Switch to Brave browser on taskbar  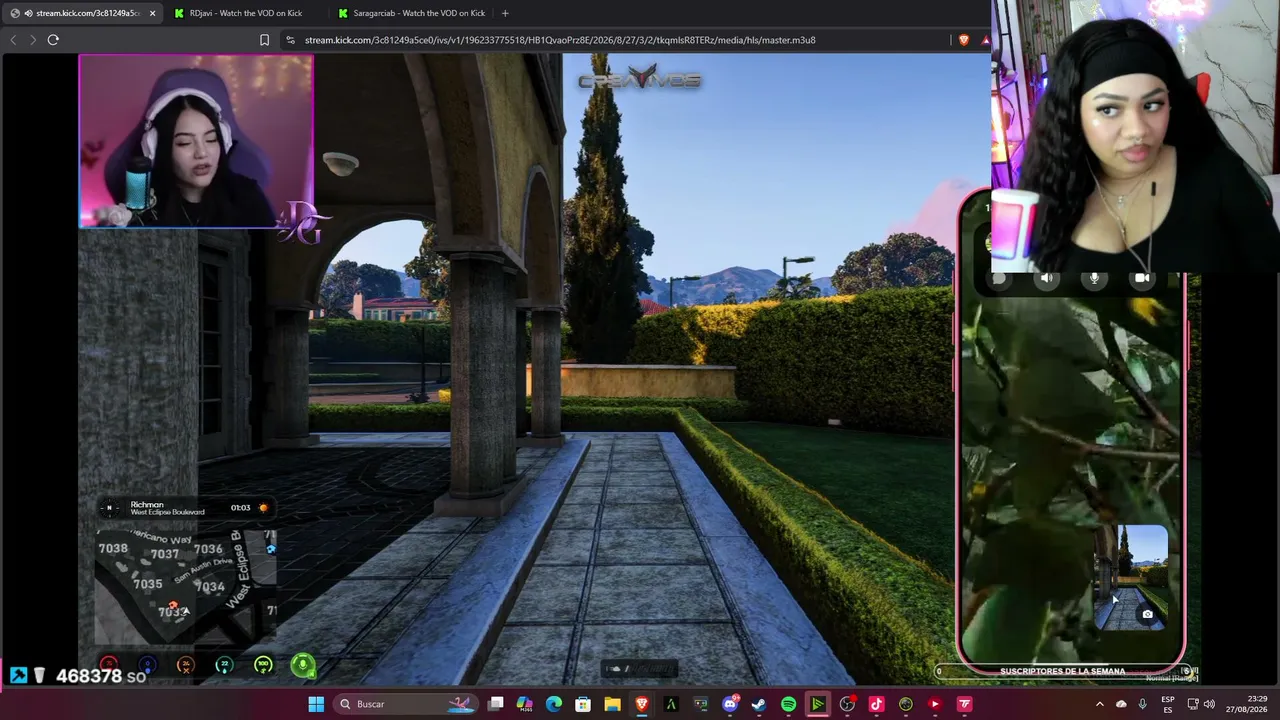coord(642,704)
